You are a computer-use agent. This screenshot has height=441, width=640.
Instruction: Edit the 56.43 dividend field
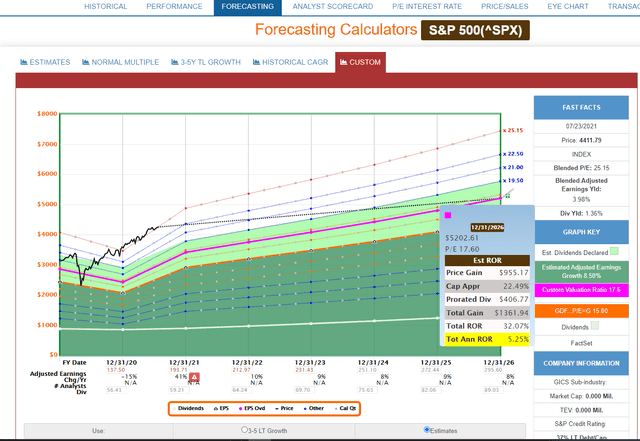[x=116, y=390]
